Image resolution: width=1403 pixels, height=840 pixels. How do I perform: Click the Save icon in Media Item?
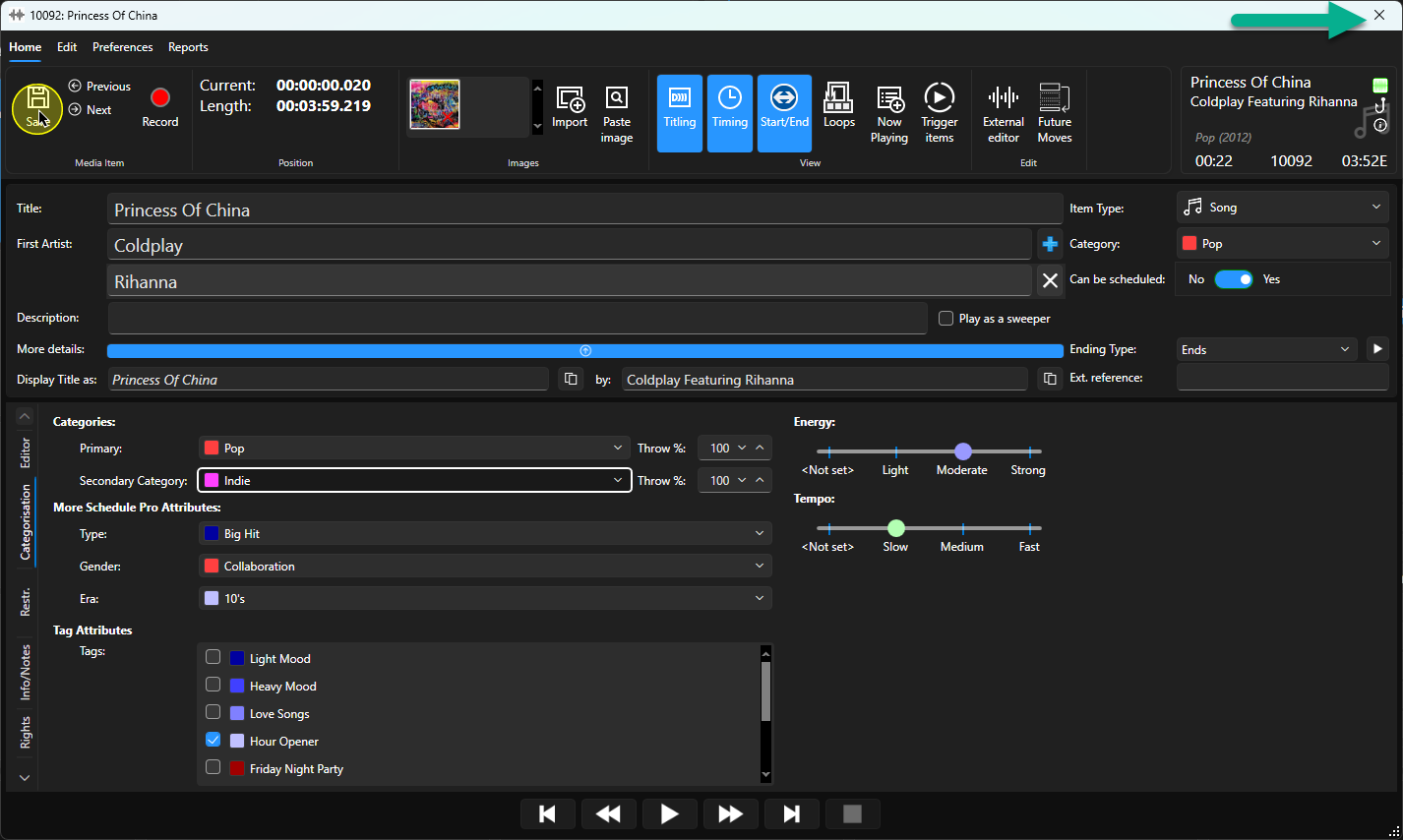(x=37, y=107)
